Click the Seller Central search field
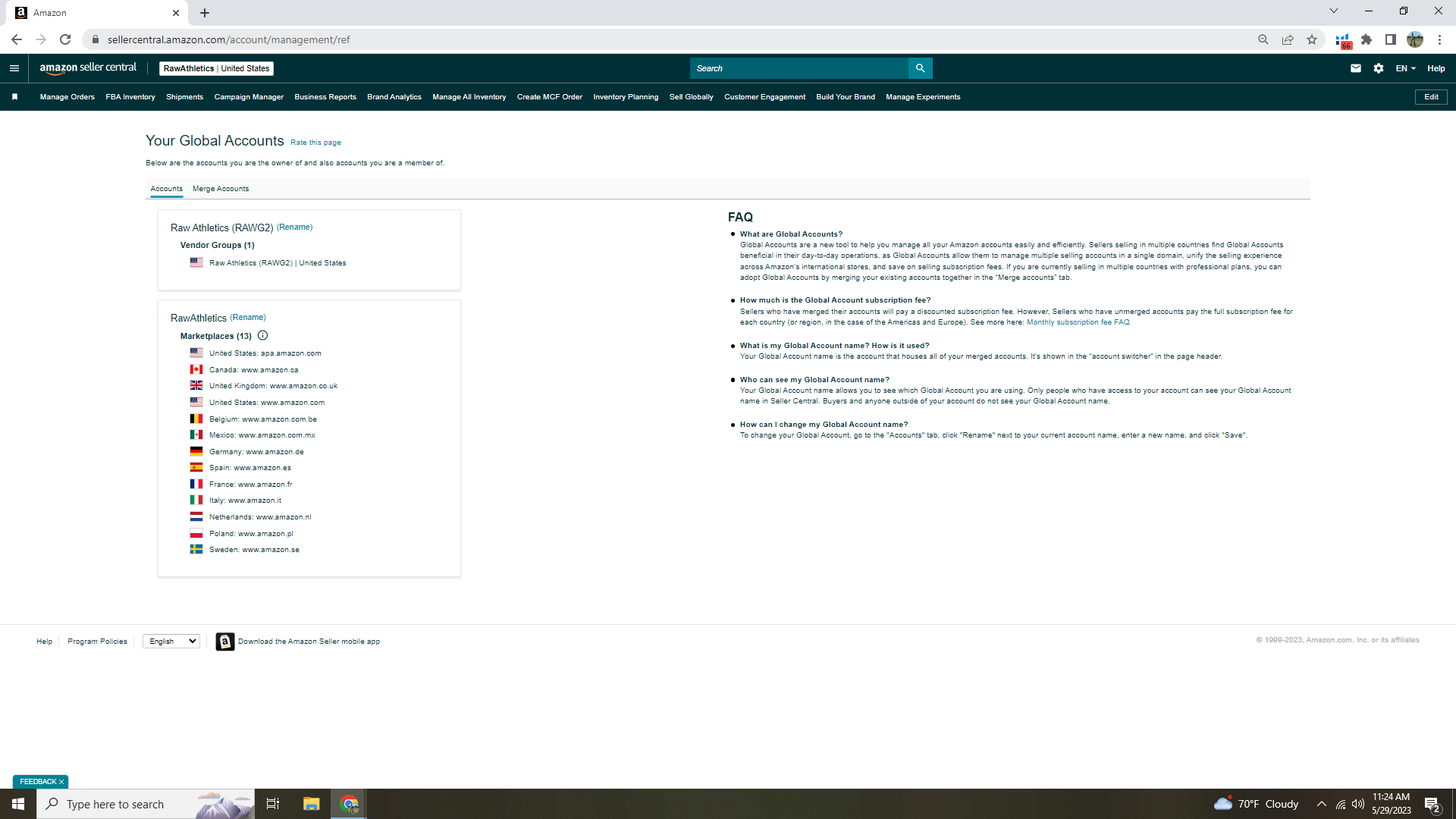 click(799, 68)
